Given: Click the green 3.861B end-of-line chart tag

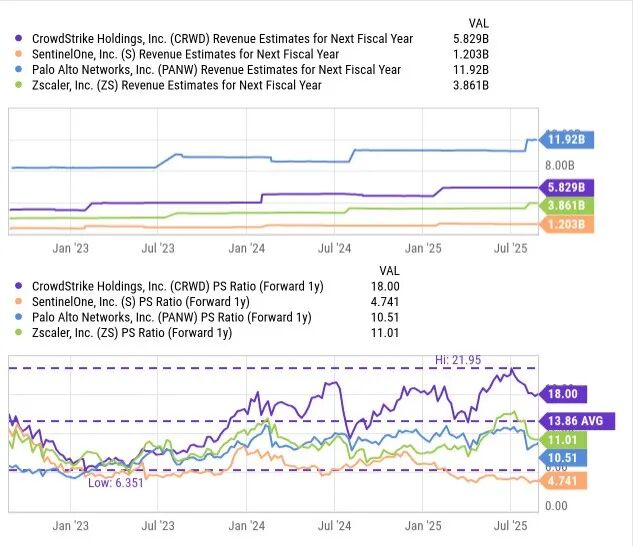Looking at the screenshot, I should 566,206.
